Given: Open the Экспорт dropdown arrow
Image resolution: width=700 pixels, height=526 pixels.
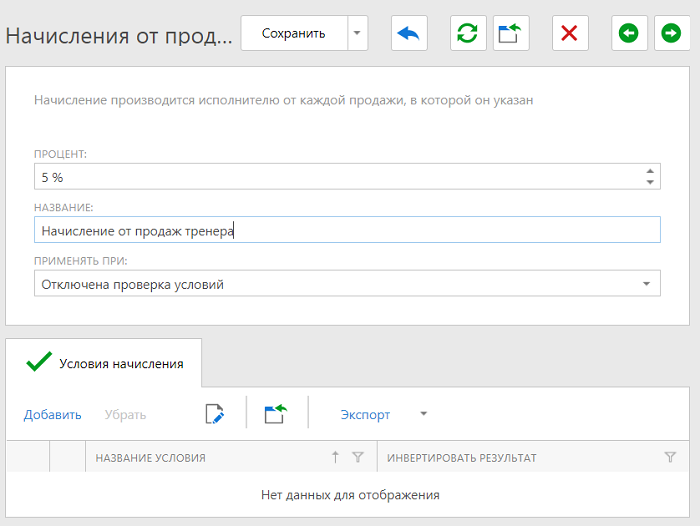Looking at the screenshot, I should coord(424,413).
